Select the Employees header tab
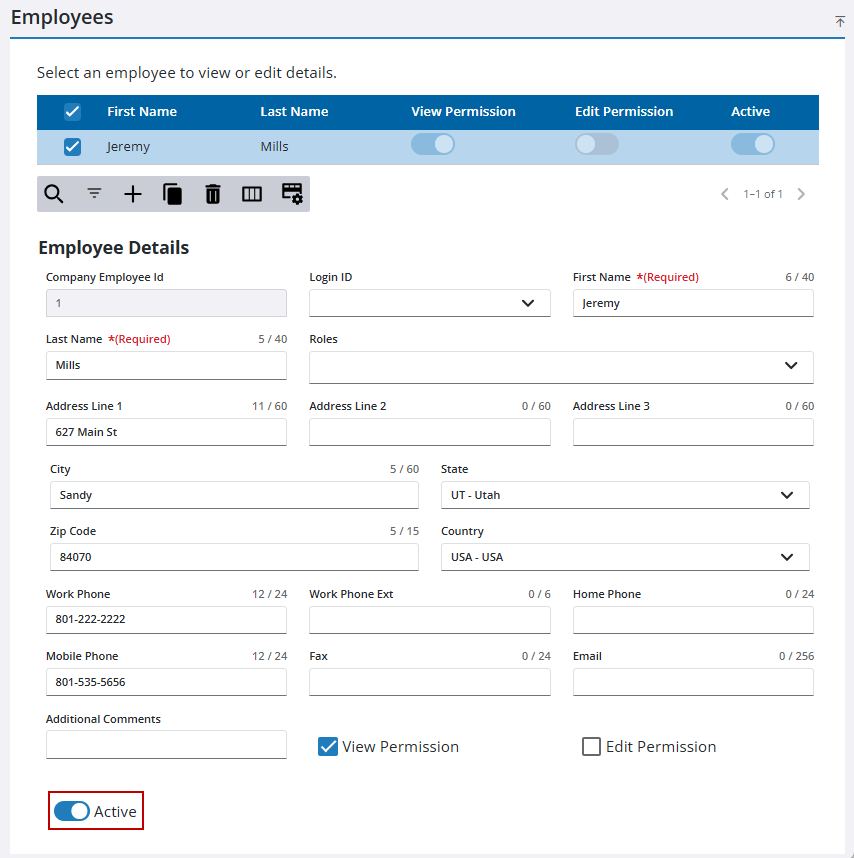Image resolution: width=854 pixels, height=858 pixels. 62,17
